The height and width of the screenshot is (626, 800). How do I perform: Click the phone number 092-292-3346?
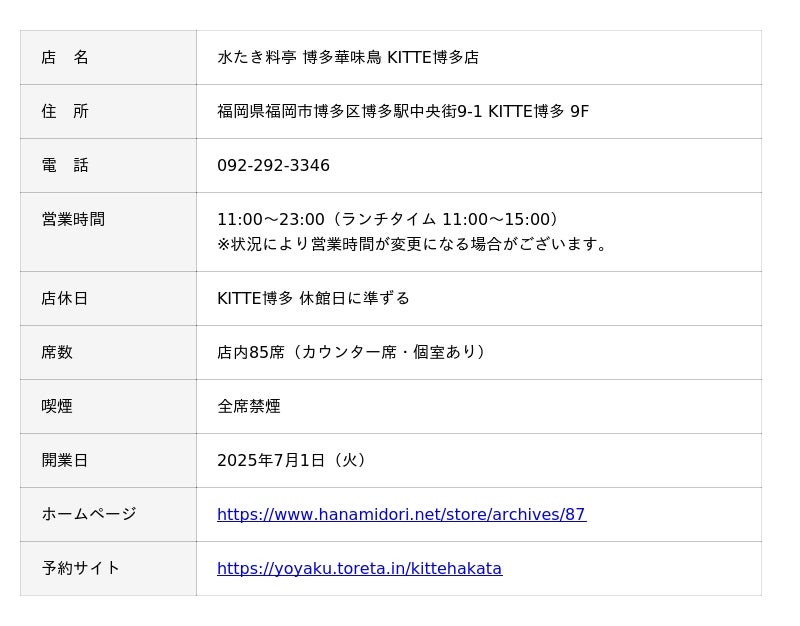pyautogui.click(x=273, y=166)
